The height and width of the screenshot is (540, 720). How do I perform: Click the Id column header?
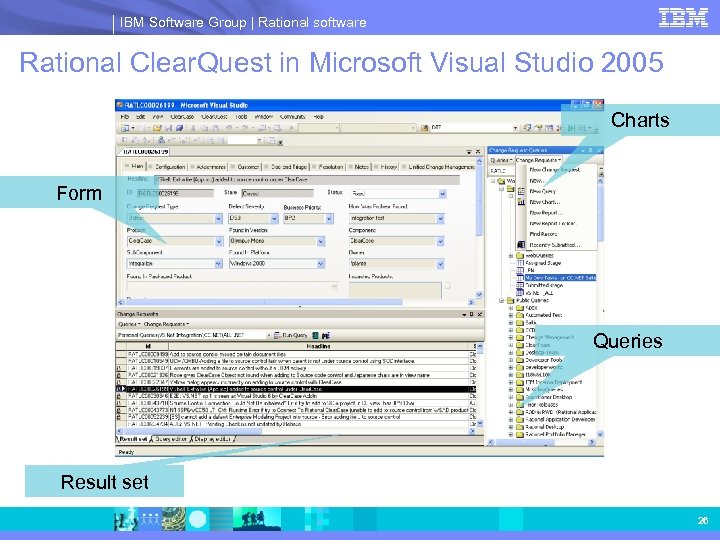point(148,346)
